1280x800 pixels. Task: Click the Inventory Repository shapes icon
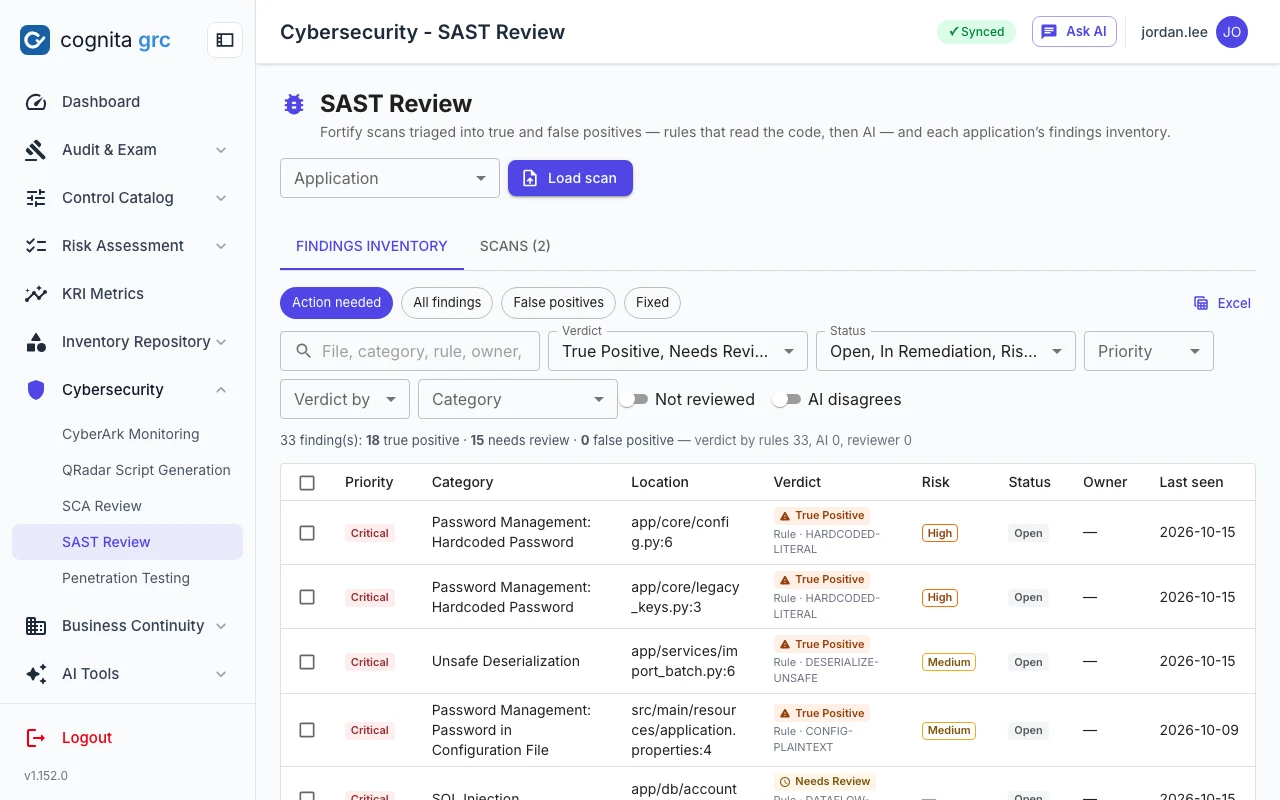click(36, 342)
